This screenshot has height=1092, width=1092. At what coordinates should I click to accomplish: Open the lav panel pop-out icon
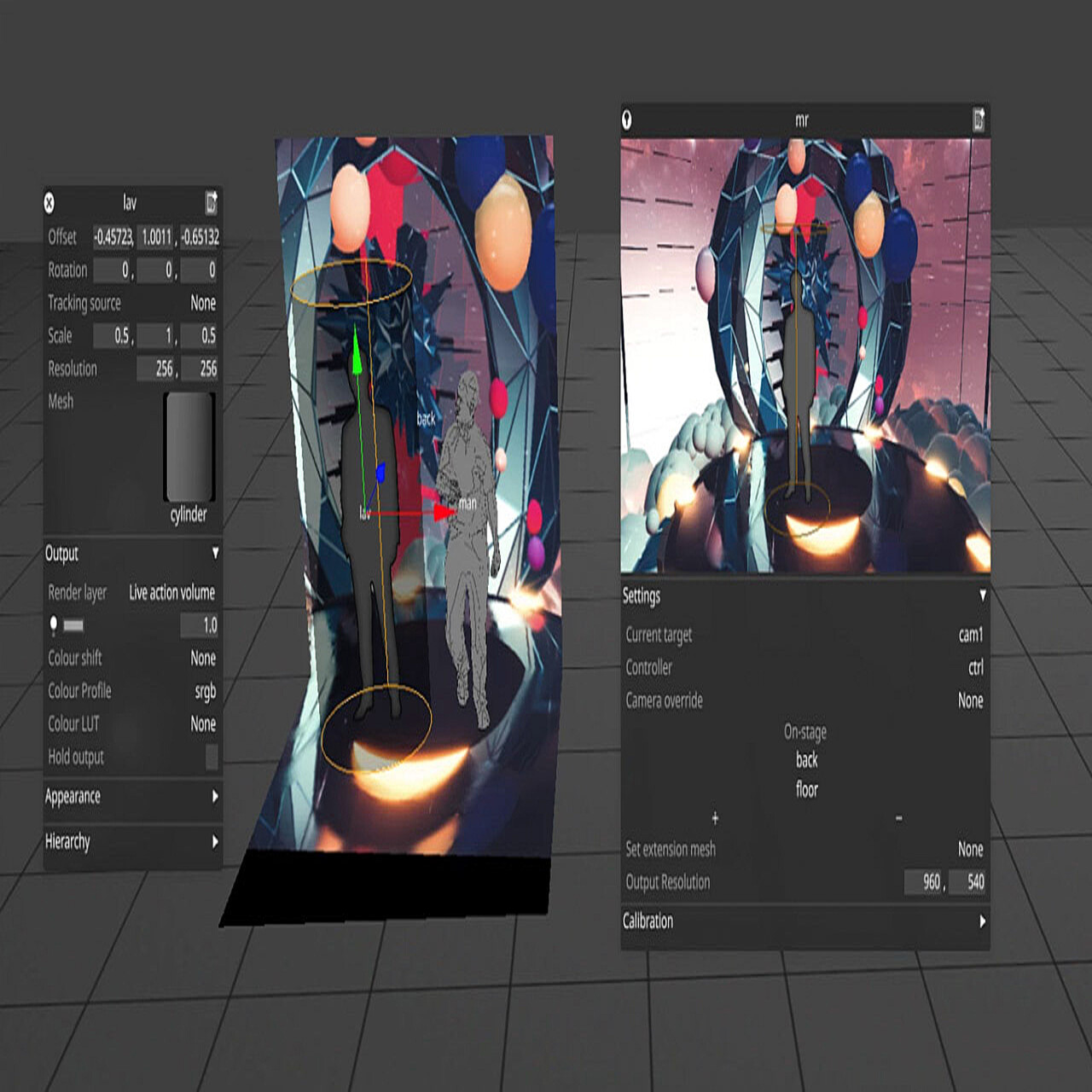210,203
